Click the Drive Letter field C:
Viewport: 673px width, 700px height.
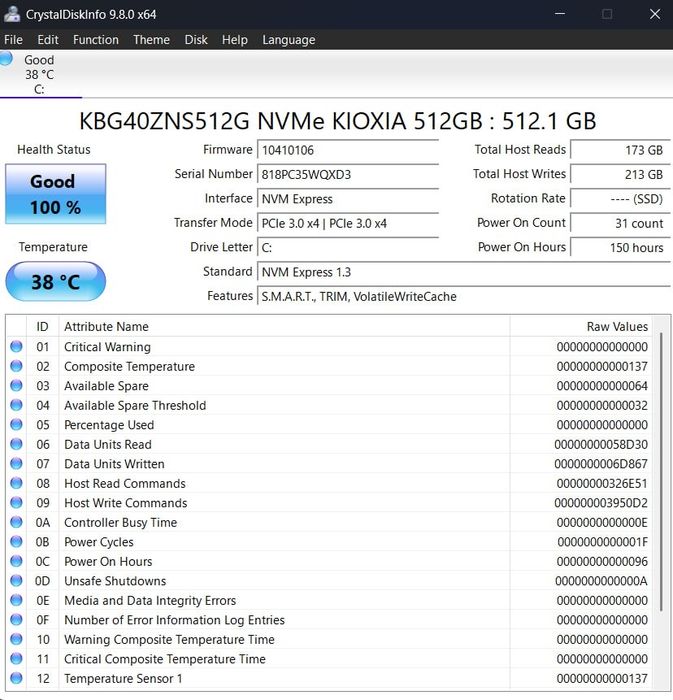click(x=348, y=247)
